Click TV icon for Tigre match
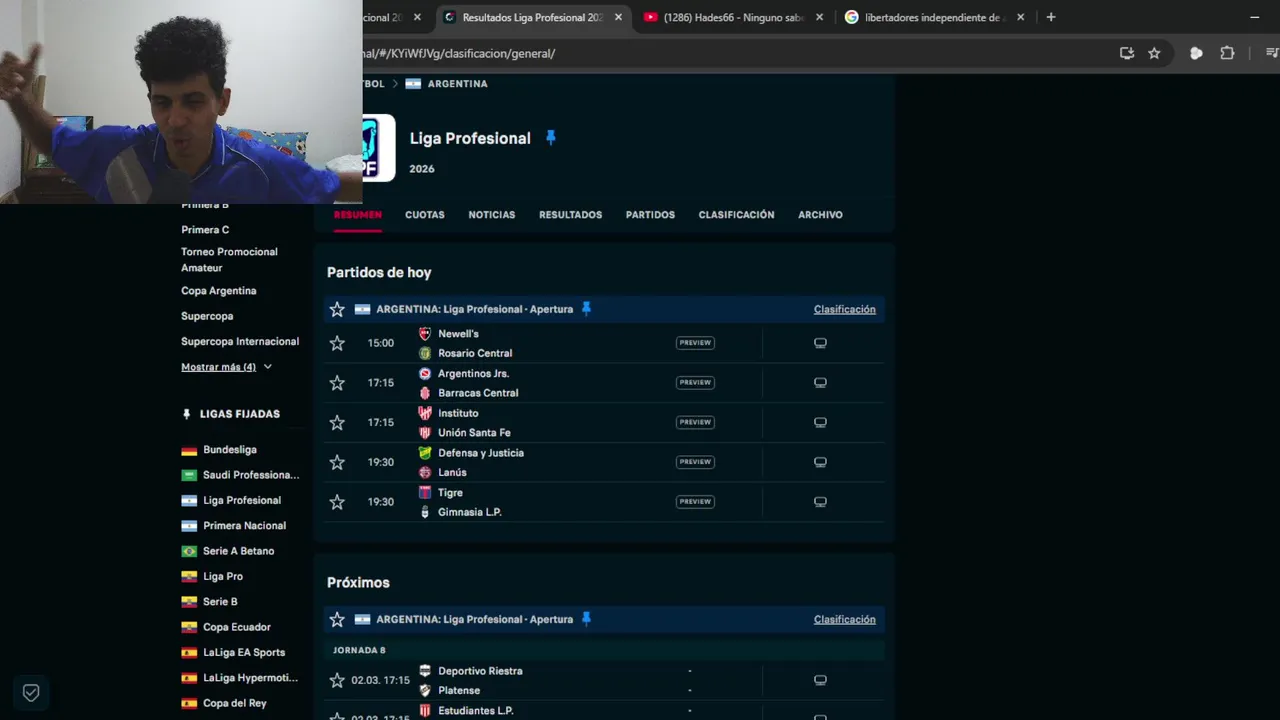Image resolution: width=1280 pixels, height=720 pixels. tap(820, 502)
